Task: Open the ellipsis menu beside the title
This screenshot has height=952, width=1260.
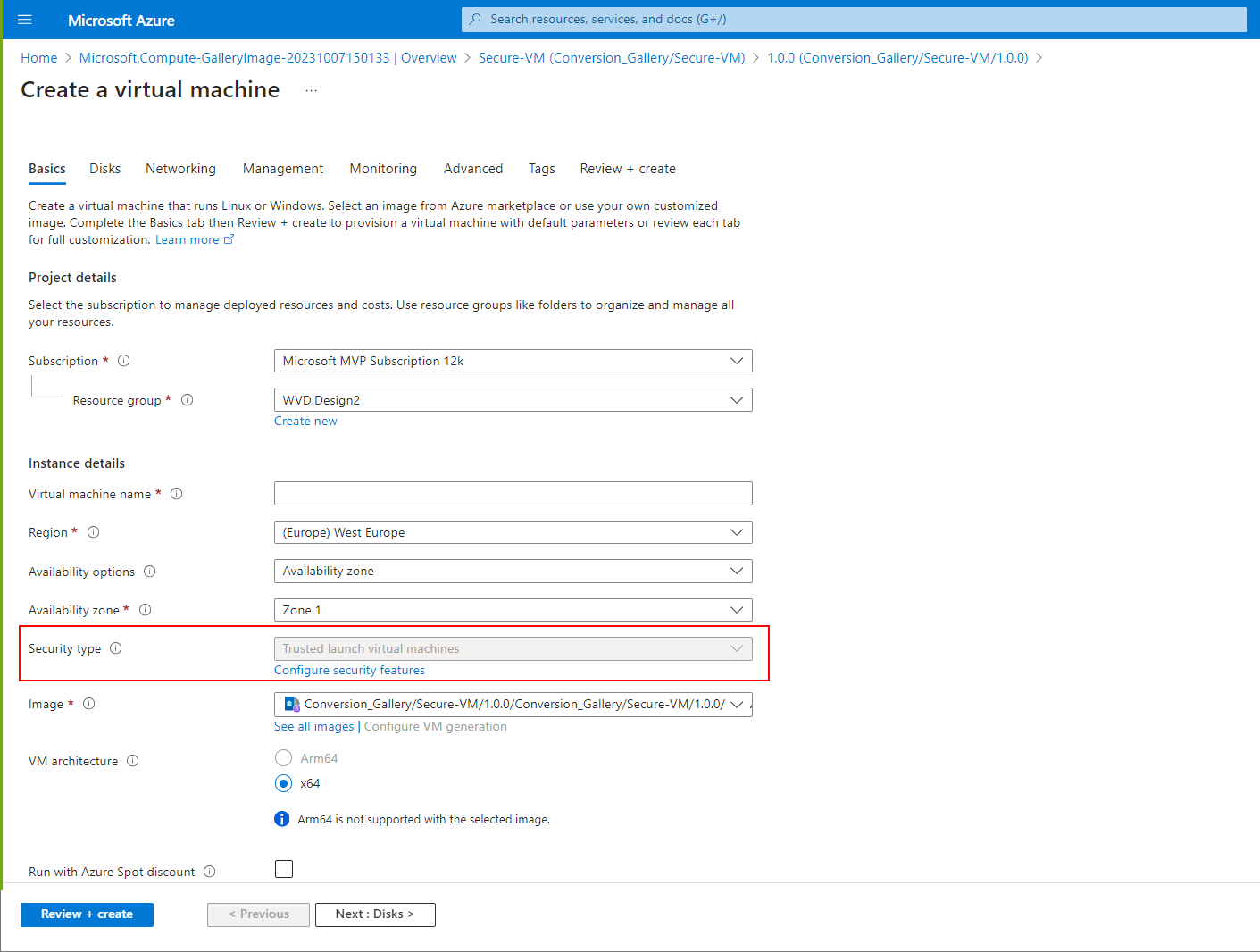Action: pyautogui.click(x=311, y=90)
